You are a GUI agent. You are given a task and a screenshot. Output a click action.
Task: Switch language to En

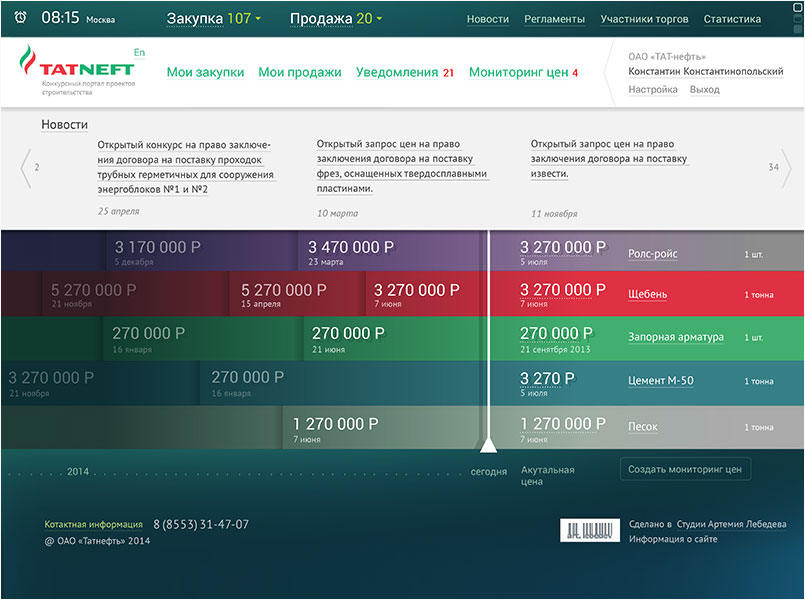pos(139,52)
